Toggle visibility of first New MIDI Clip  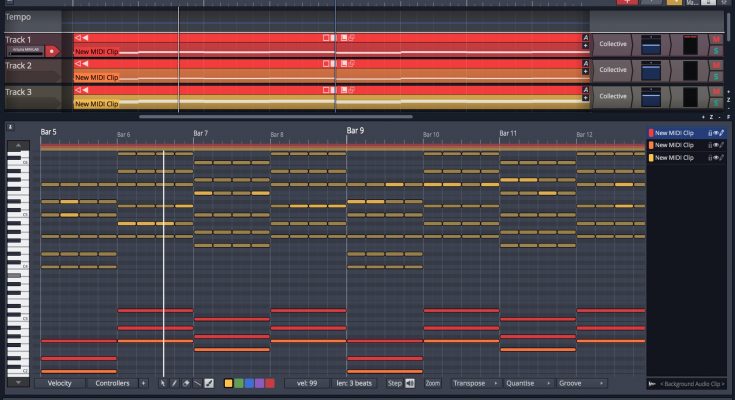point(716,132)
